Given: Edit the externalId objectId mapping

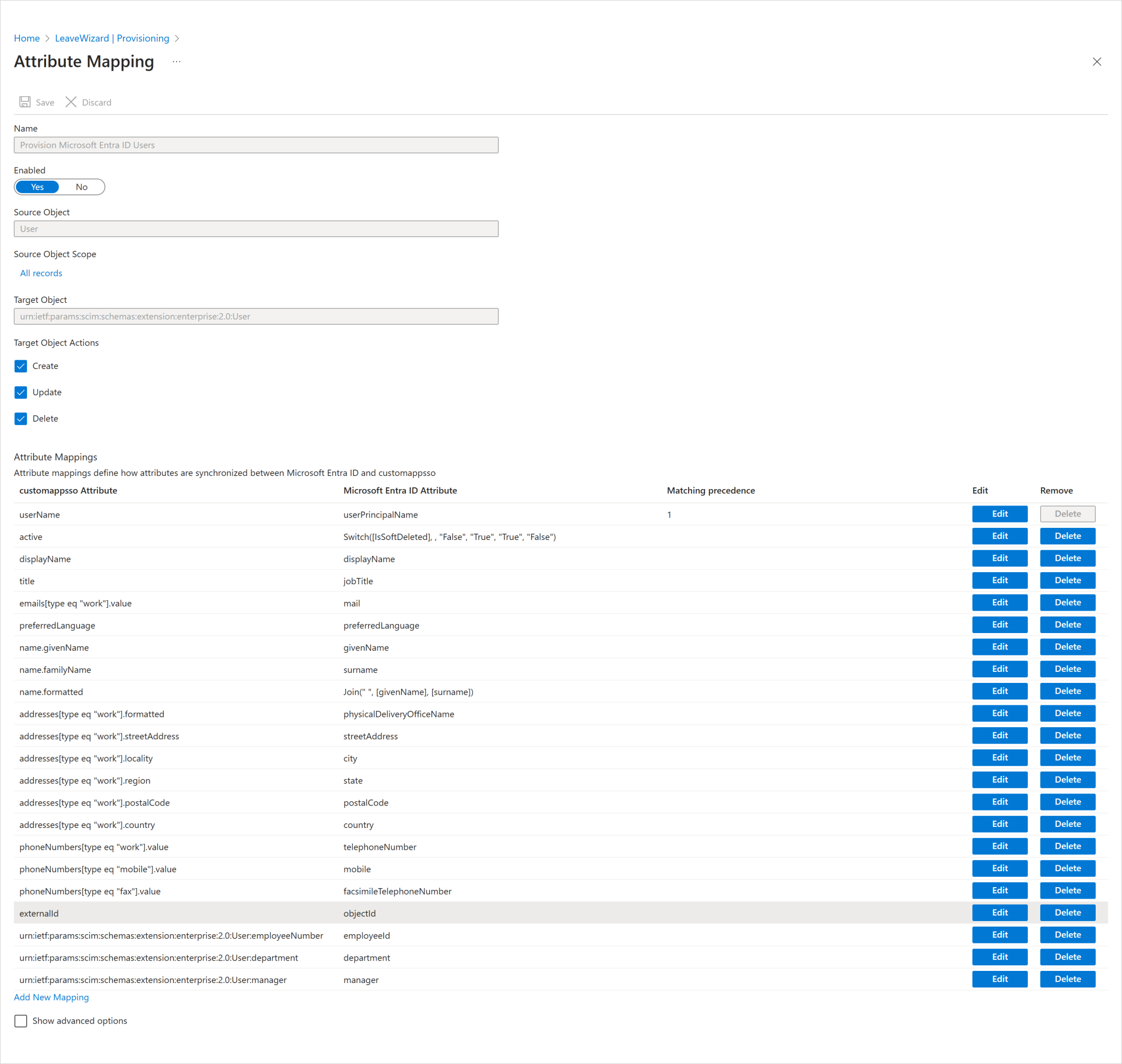Looking at the screenshot, I should pos(999,912).
